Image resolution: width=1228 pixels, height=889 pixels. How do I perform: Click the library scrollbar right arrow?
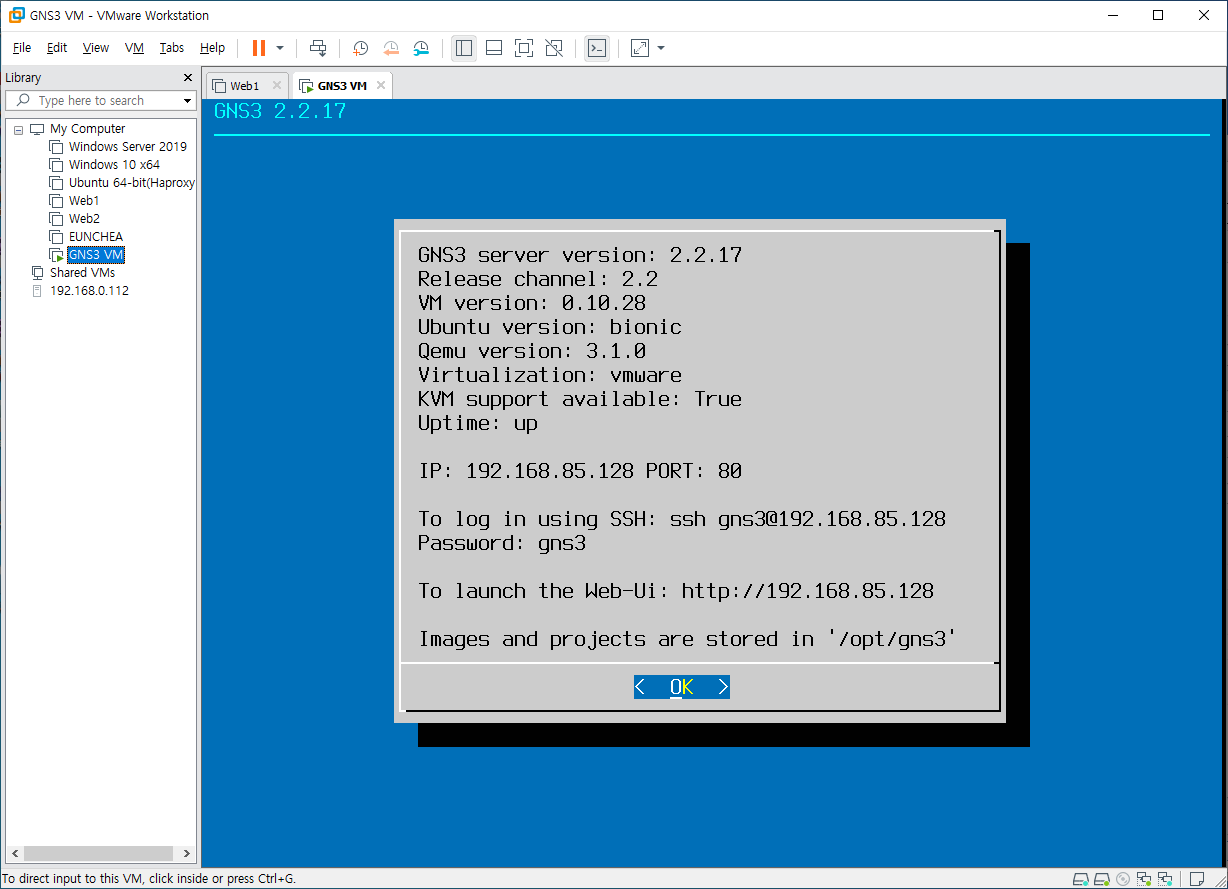[185, 854]
